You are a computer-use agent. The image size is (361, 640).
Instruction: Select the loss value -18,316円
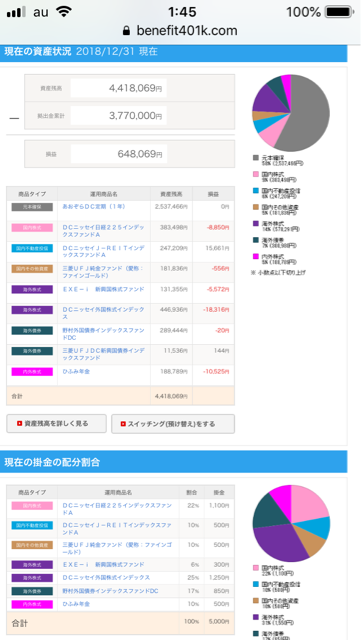click(x=216, y=309)
